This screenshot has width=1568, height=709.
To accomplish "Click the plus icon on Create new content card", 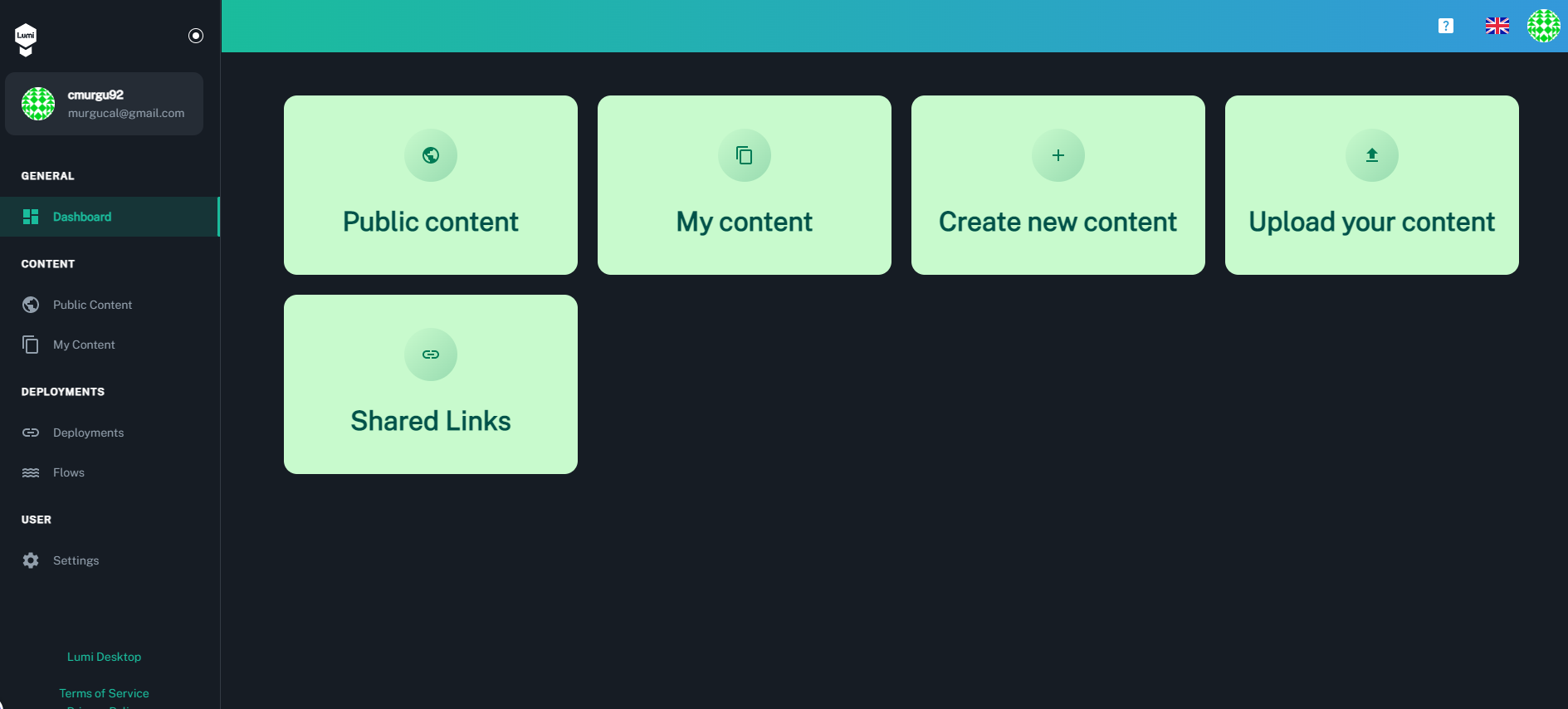I will click(1058, 155).
